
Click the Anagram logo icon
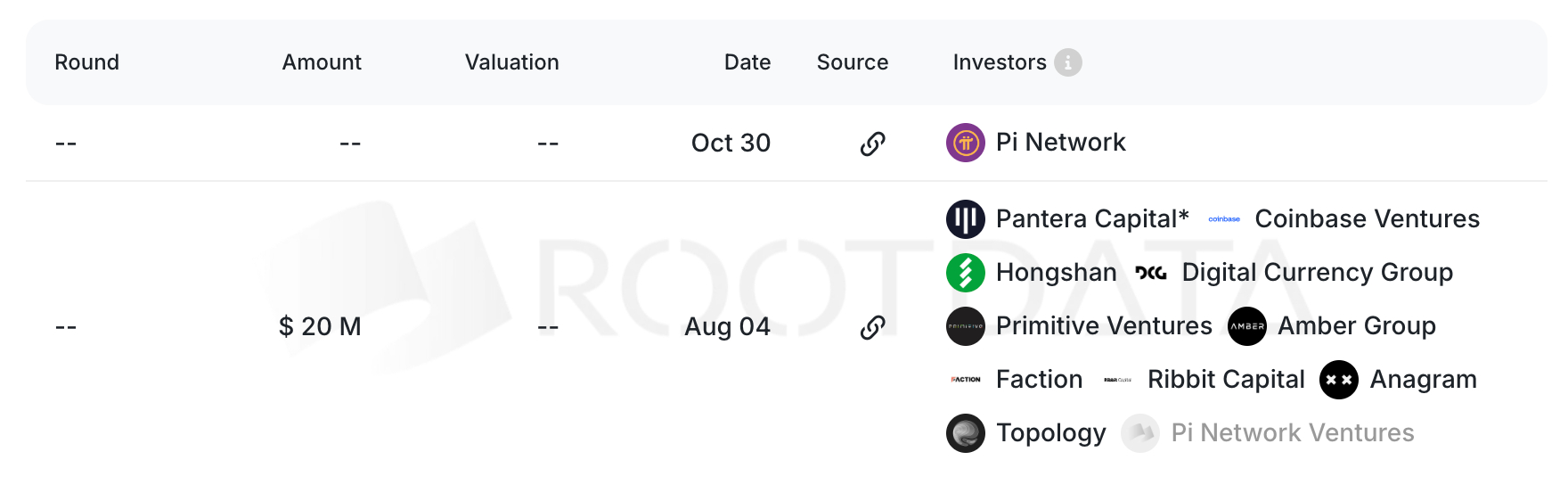pyautogui.click(x=1338, y=380)
